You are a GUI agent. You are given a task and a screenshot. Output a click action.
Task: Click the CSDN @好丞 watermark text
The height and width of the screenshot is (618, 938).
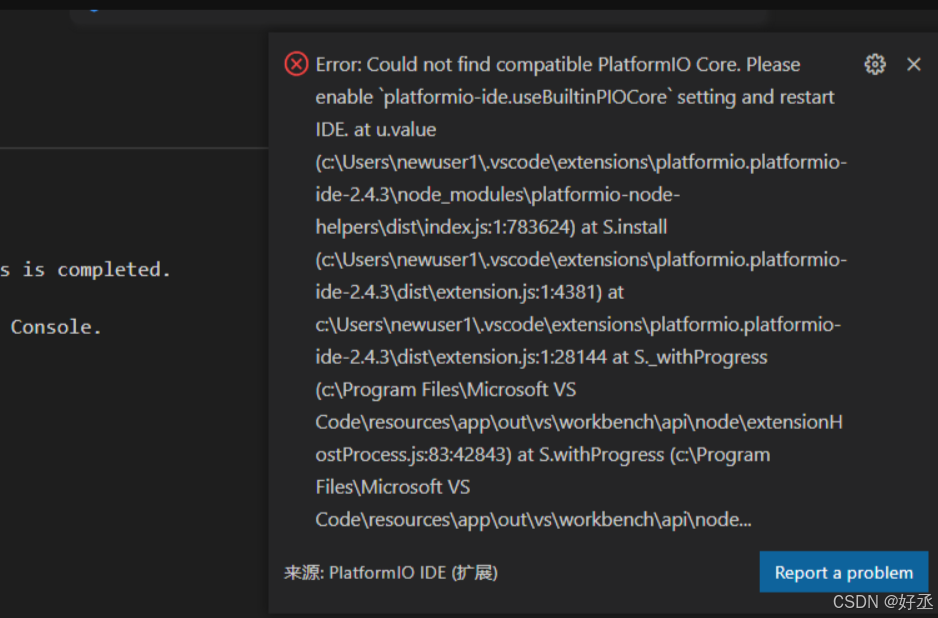885,602
